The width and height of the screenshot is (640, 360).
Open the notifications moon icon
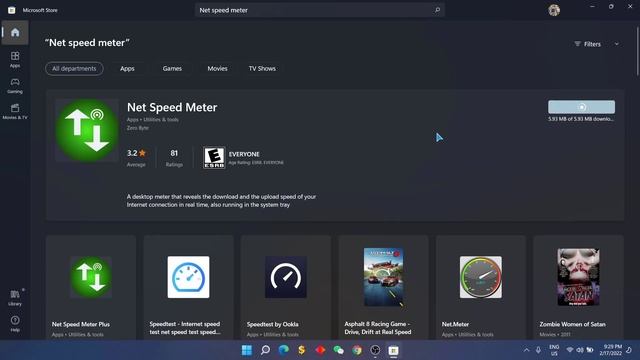click(x=629, y=350)
